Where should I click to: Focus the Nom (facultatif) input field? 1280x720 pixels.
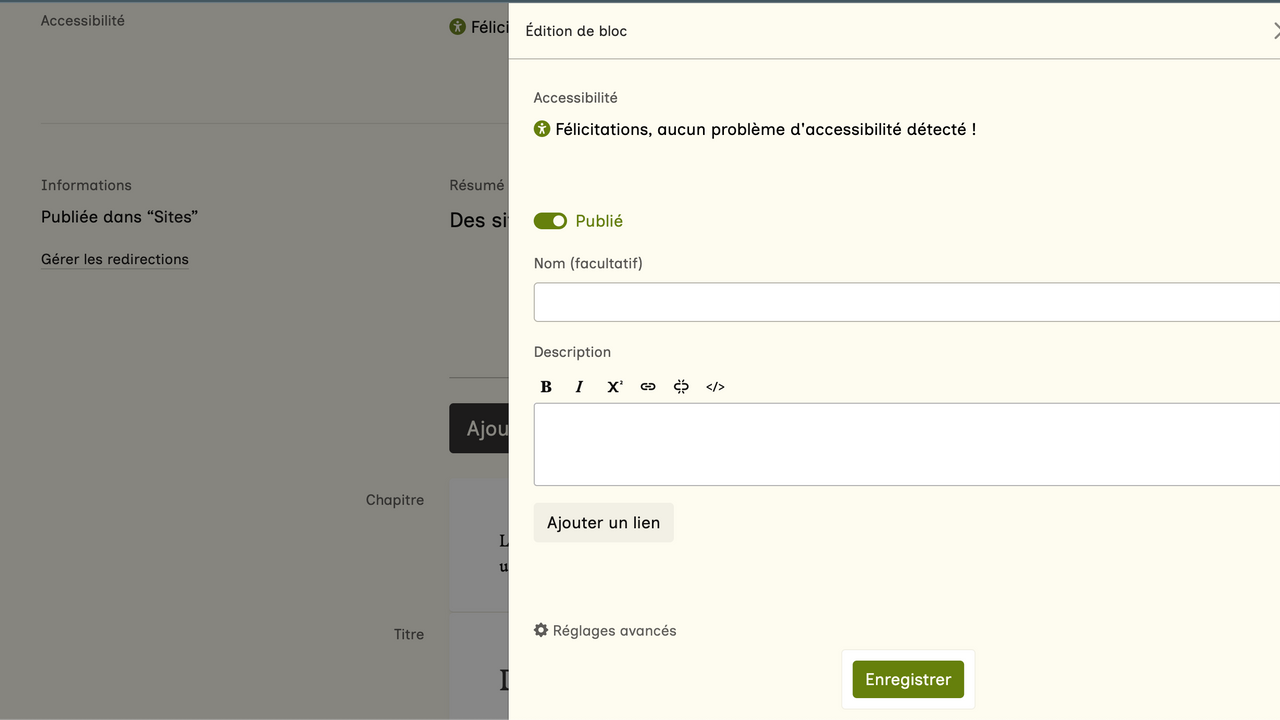[x=906, y=302]
